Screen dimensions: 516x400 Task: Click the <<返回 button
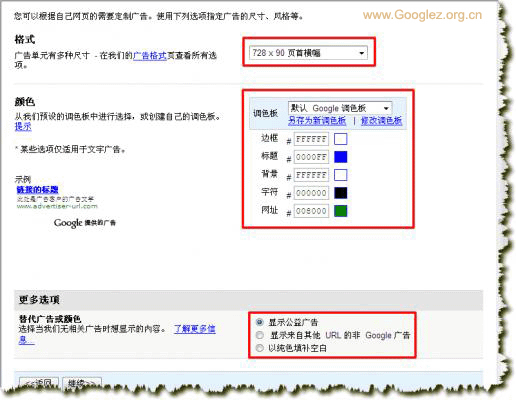(x=39, y=383)
